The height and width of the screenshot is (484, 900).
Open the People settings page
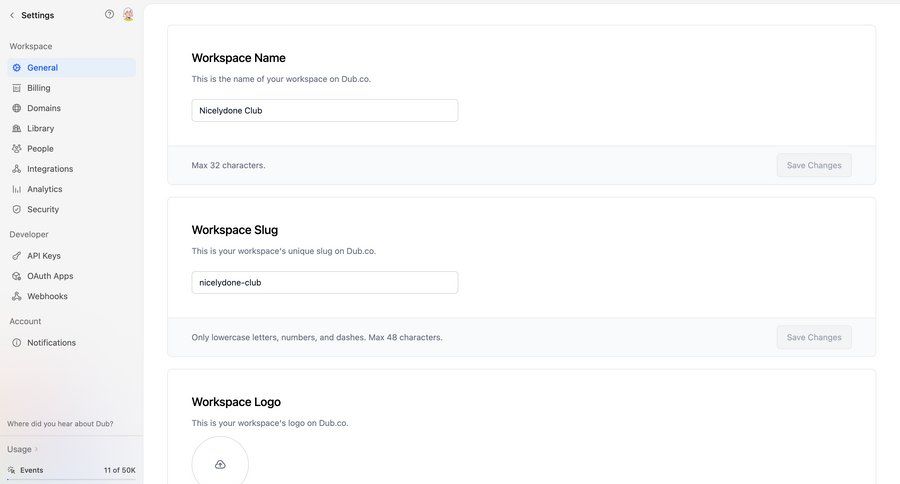coord(72,149)
